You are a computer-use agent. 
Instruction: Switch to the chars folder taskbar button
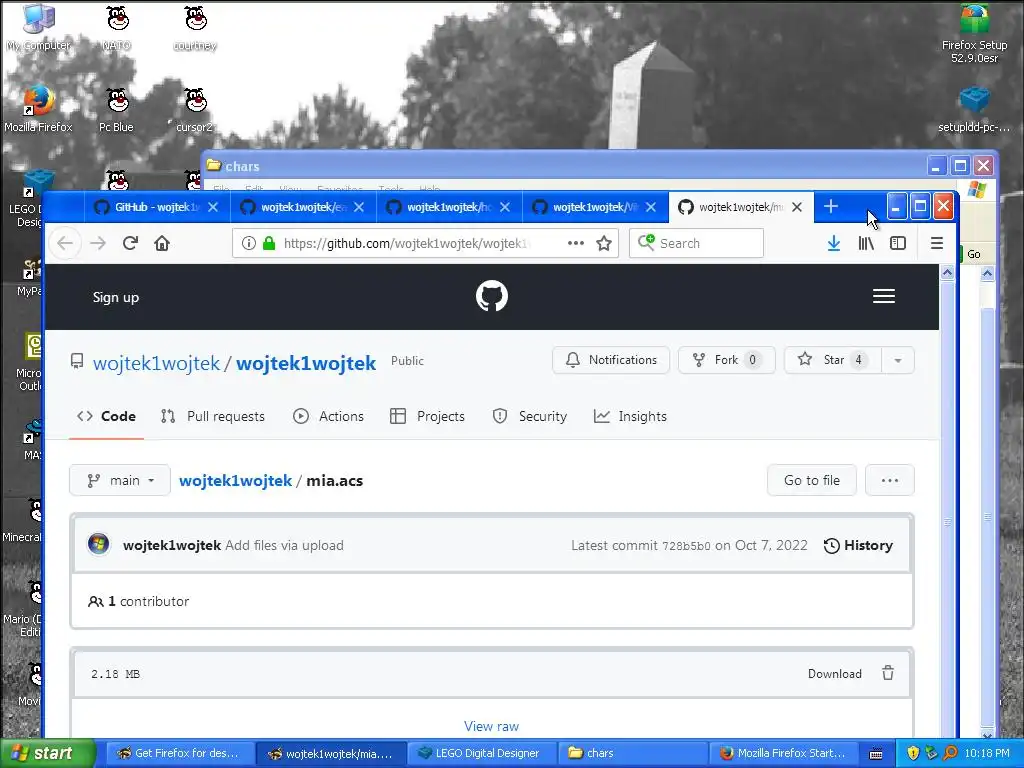click(633, 754)
